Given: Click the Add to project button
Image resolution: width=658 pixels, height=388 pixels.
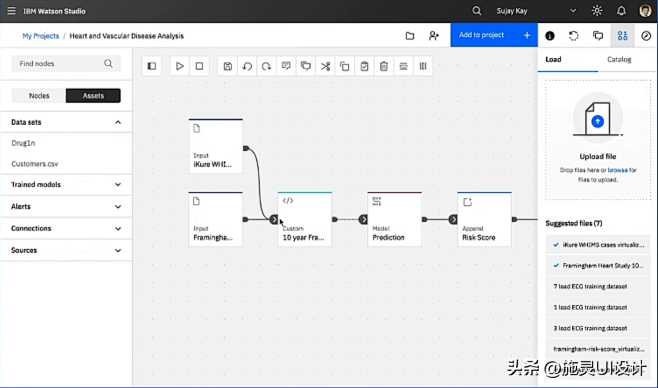Looking at the screenshot, I should pyautogui.click(x=494, y=35).
